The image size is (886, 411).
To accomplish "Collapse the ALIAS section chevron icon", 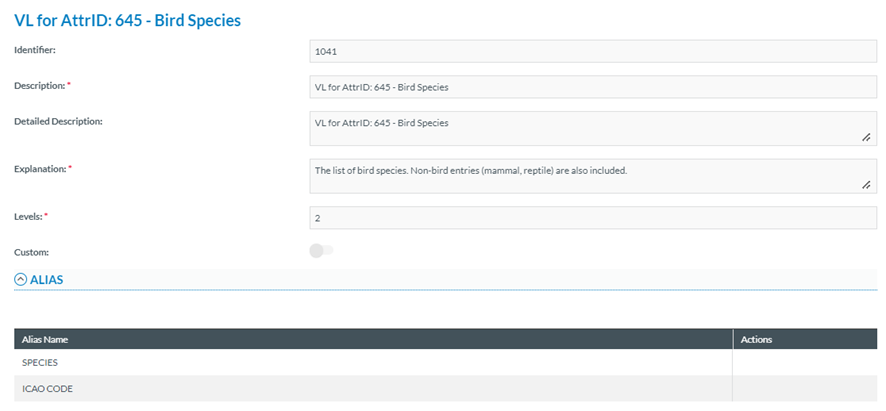I will click(20, 280).
